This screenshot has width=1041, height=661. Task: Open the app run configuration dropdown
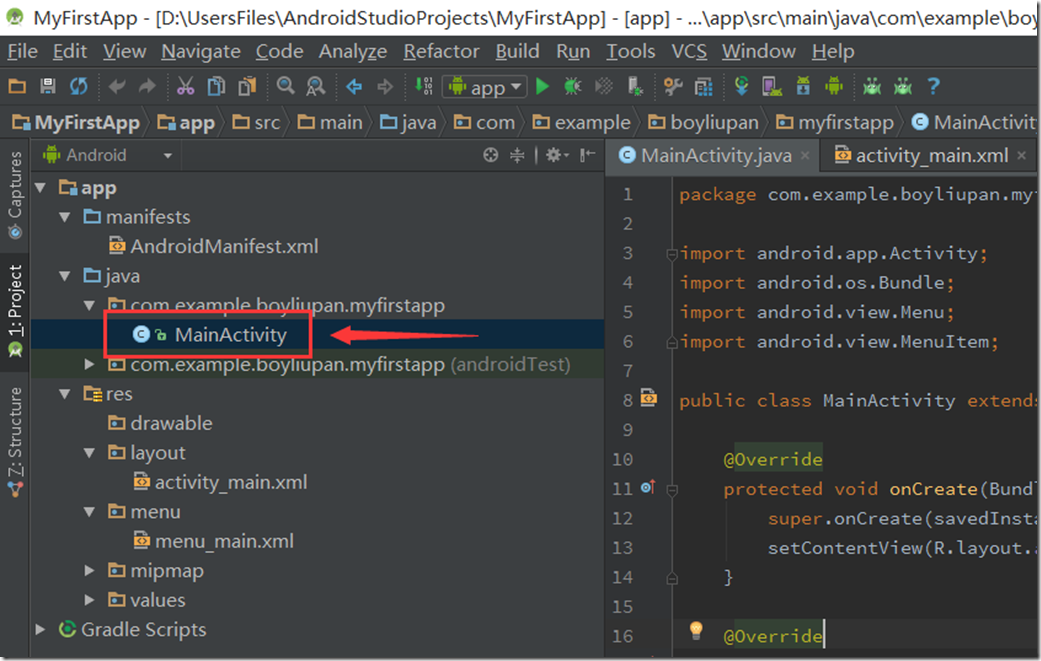[484, 87]
